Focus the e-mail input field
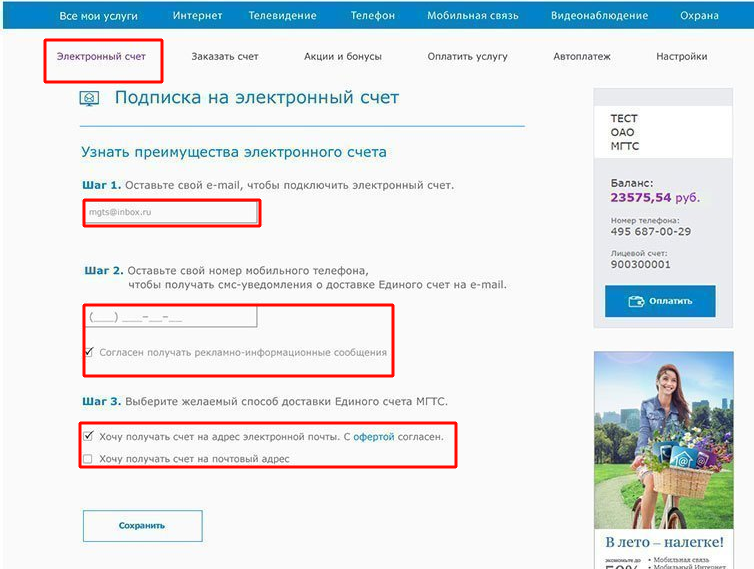This screenshot has width=754, height=569. coord(172,212)
